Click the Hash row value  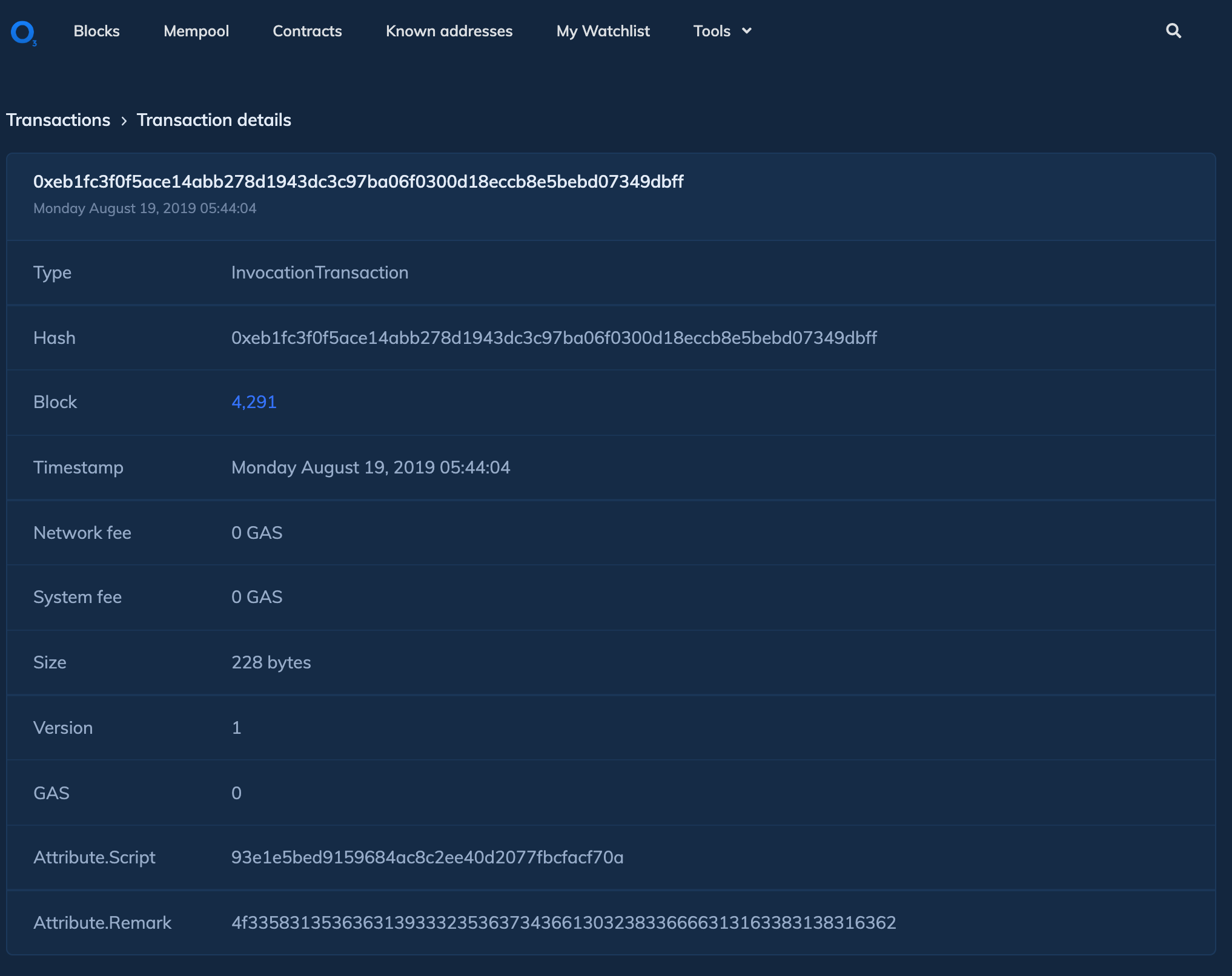point(554,338)
